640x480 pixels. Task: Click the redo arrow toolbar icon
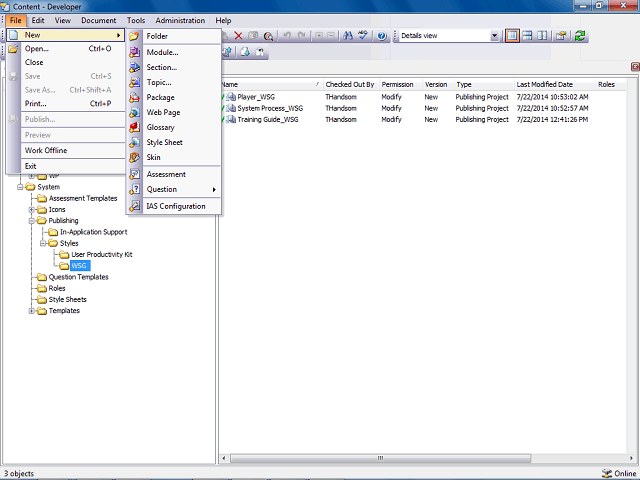(302, 36)
